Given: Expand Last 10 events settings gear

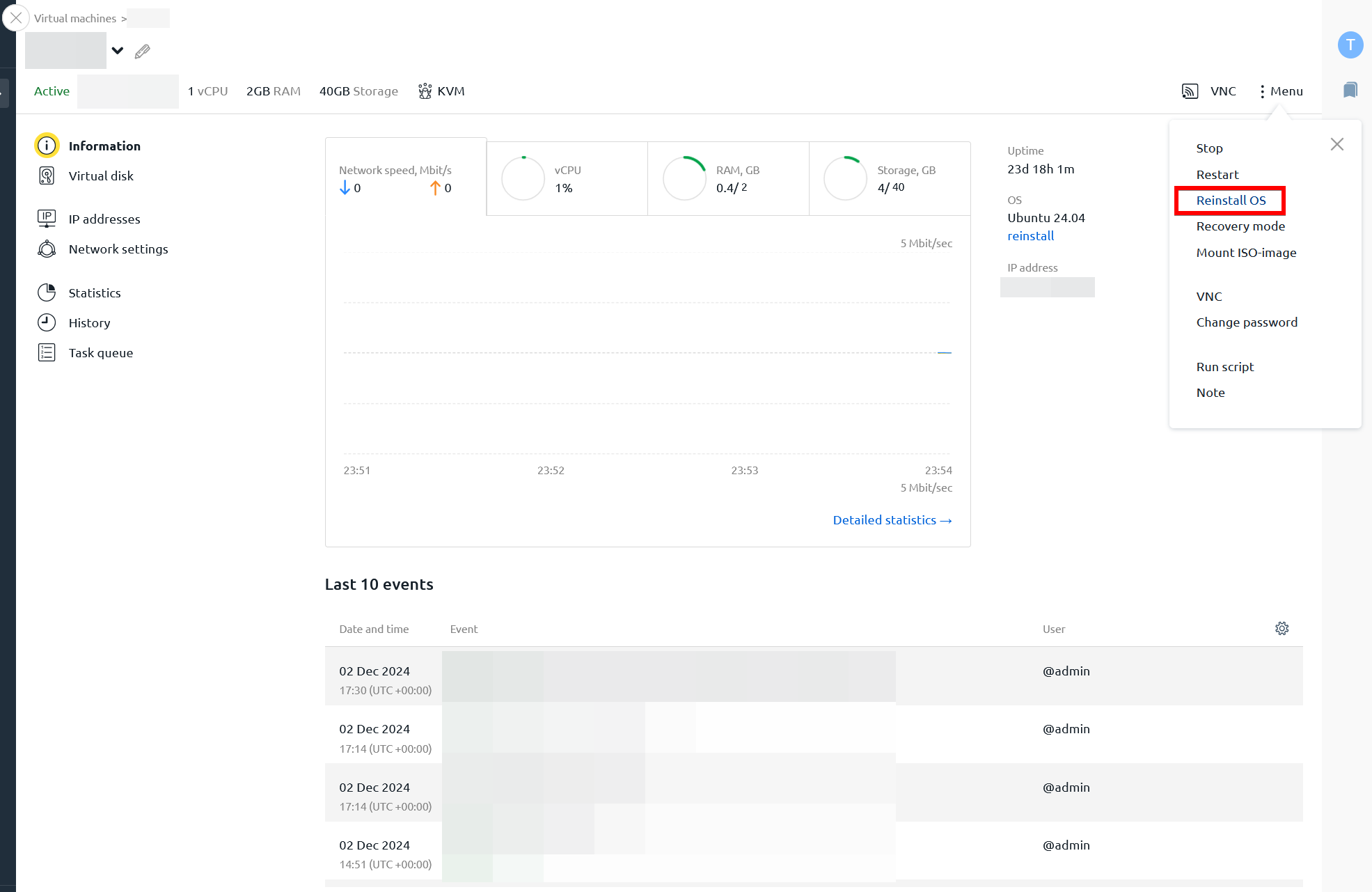Looking at the screenshot, I should (1282, 629).
